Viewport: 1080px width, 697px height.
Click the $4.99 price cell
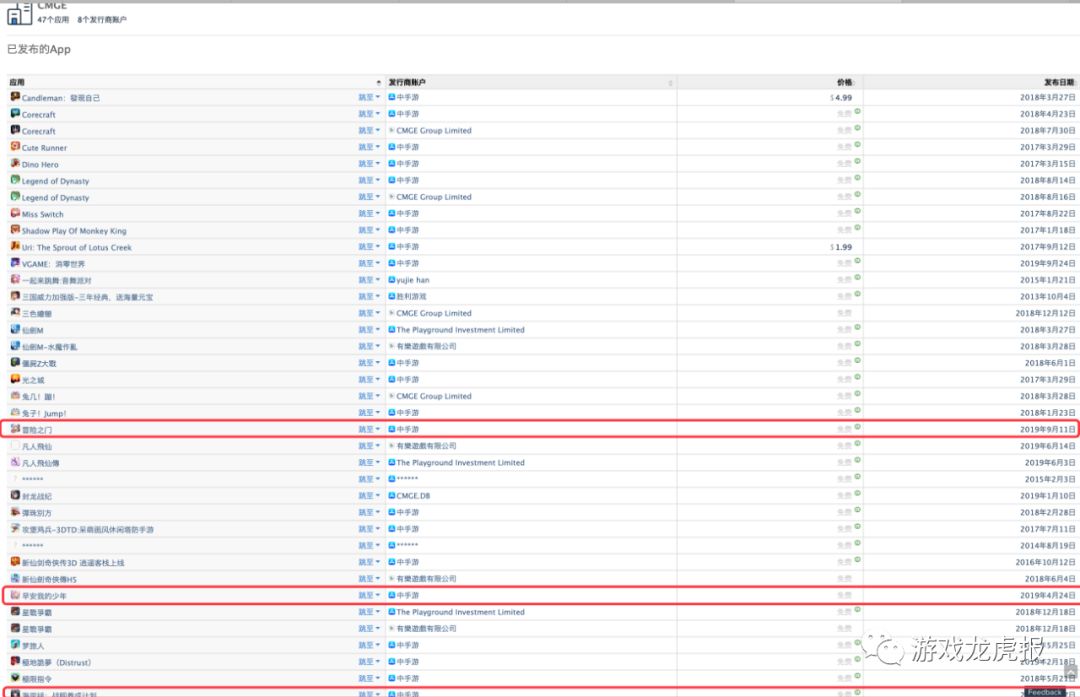(841, 98)
